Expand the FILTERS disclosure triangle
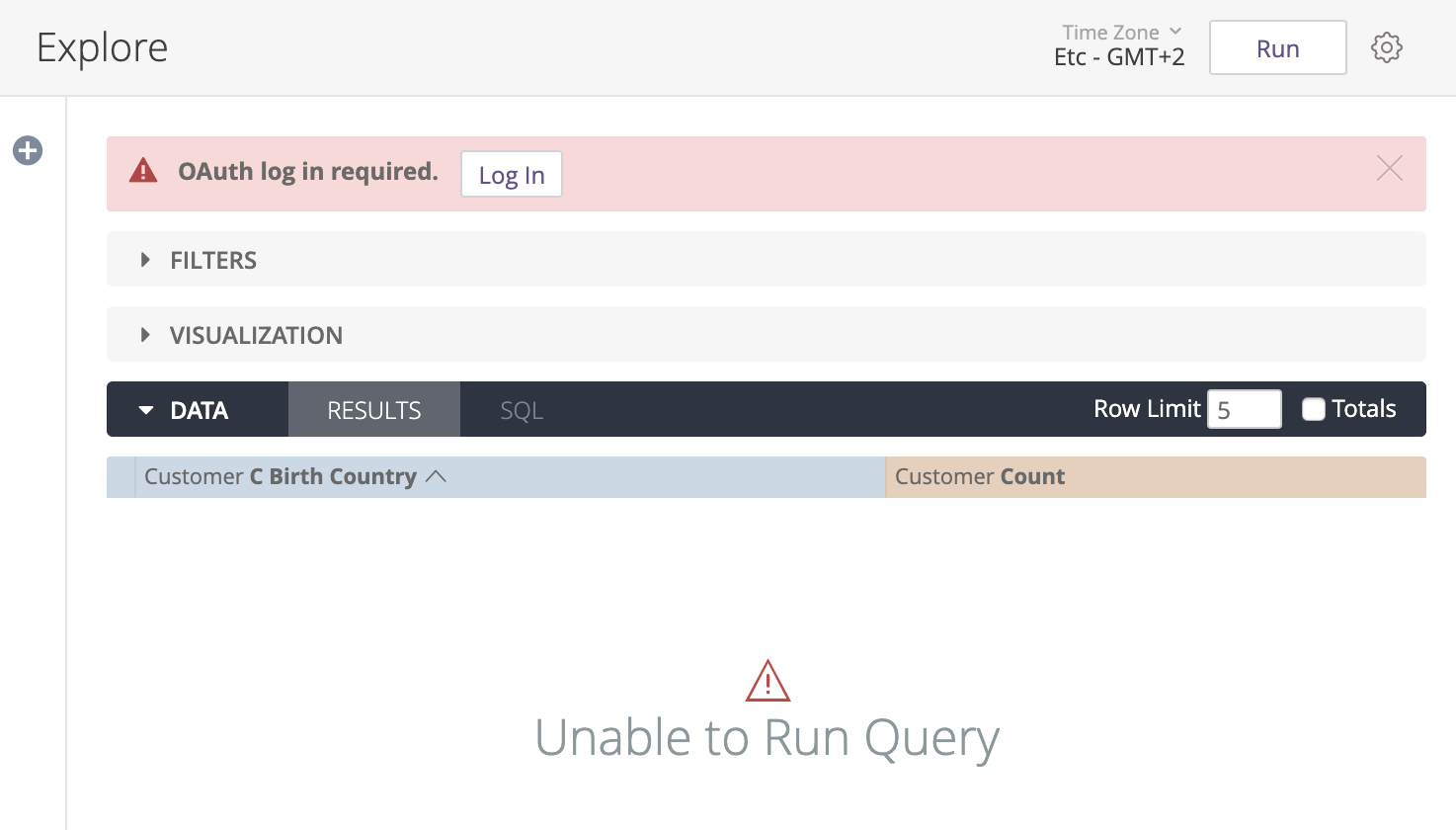Image resolution: width=1456 pixels, height=830 pixels. pos(144,259)
